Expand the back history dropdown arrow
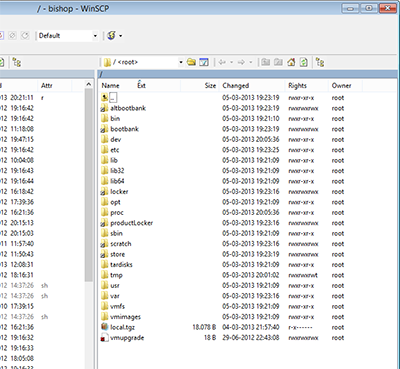Image resolution: width=400 pixels, height=369 pixels. click(231, 62)
